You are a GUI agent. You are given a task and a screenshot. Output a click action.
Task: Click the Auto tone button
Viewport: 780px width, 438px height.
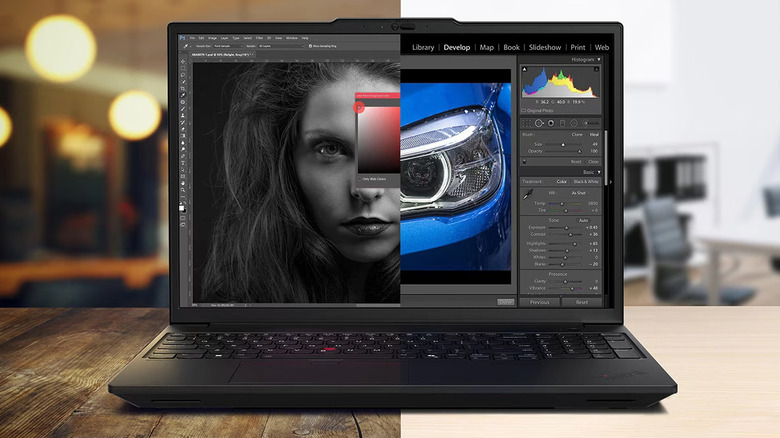click(x=584, y=220)
